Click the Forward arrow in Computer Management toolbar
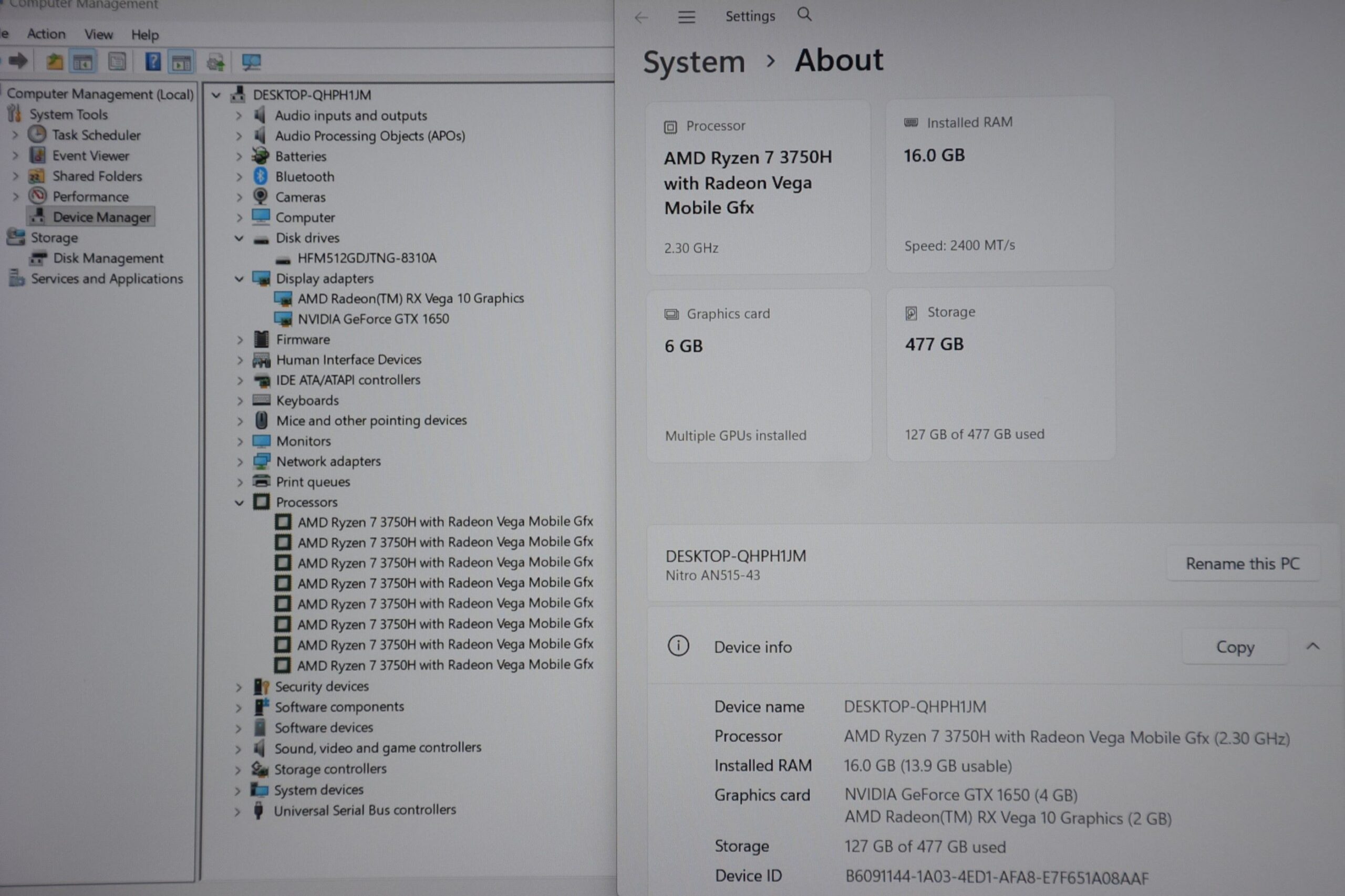This screenshot has width=1345, height=896. point(18,61)
